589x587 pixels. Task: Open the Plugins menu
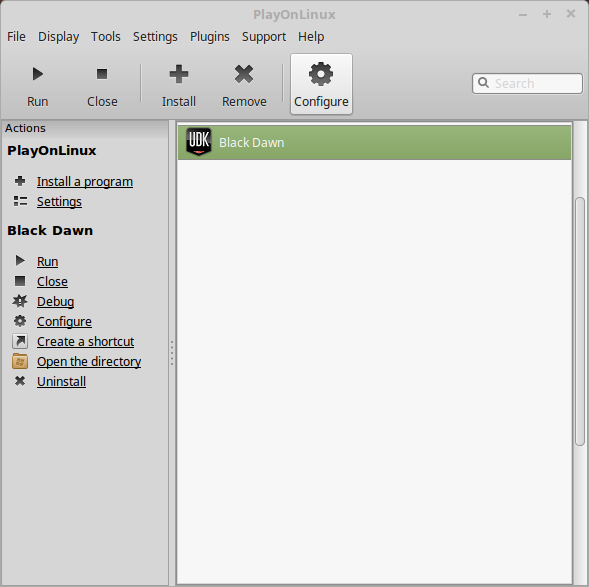pos(210,37)
